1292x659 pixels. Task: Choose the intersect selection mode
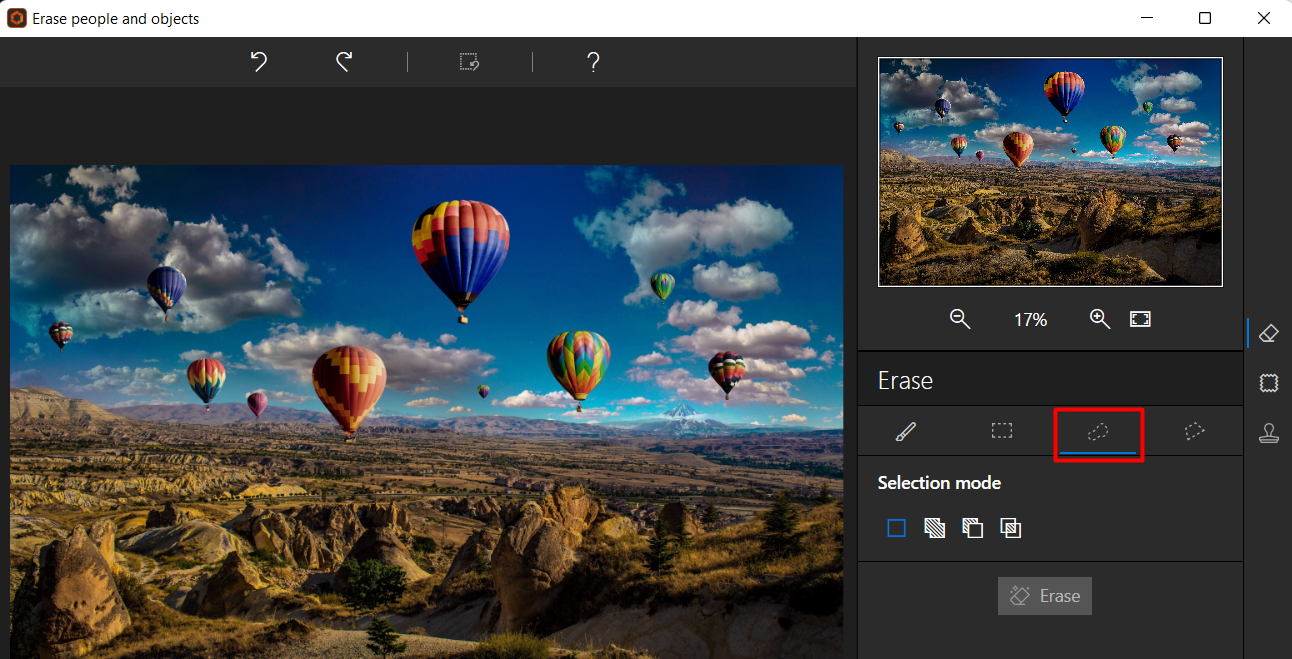[x=1011, y=528]
